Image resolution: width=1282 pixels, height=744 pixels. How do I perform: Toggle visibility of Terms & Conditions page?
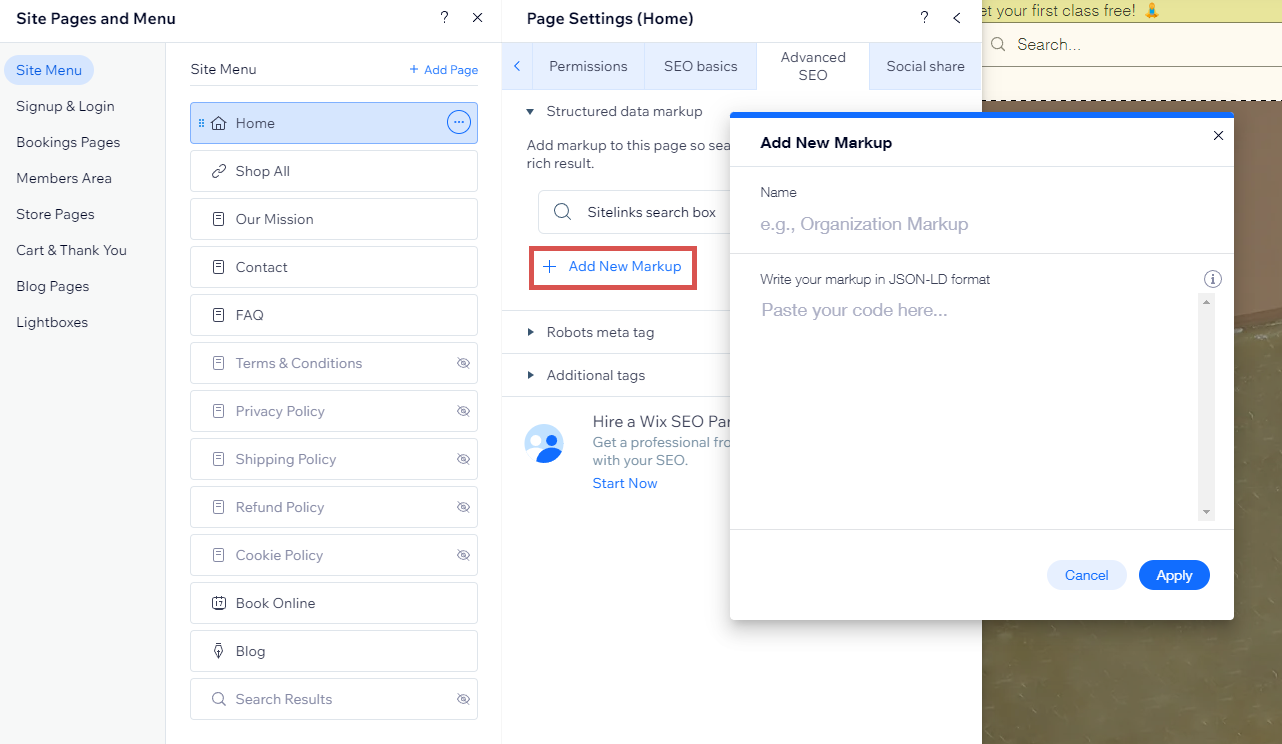click(463, 362)
